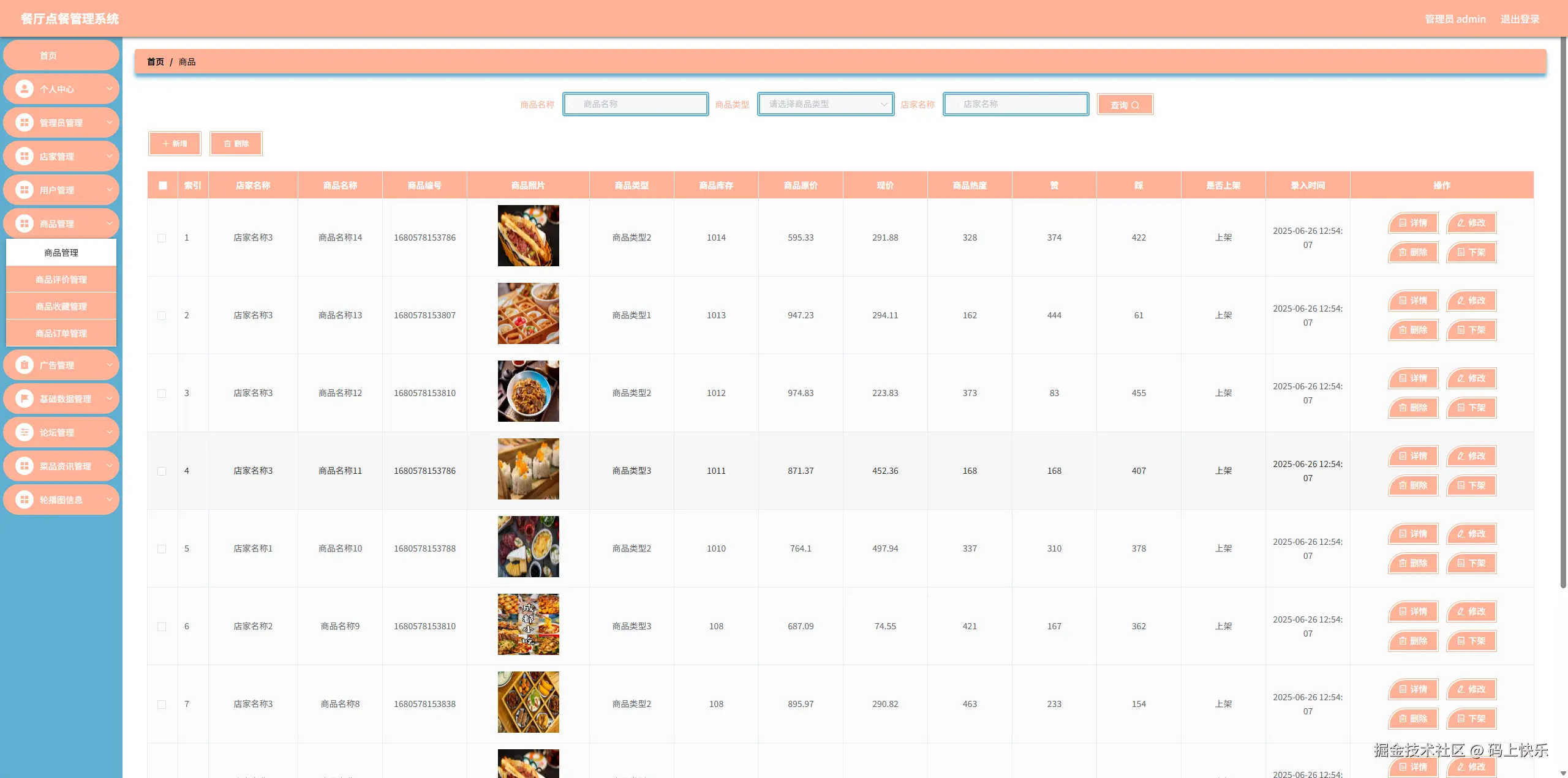Click the food thumbnail of 商品名称12
The image size is (1568, 778).
528,391
